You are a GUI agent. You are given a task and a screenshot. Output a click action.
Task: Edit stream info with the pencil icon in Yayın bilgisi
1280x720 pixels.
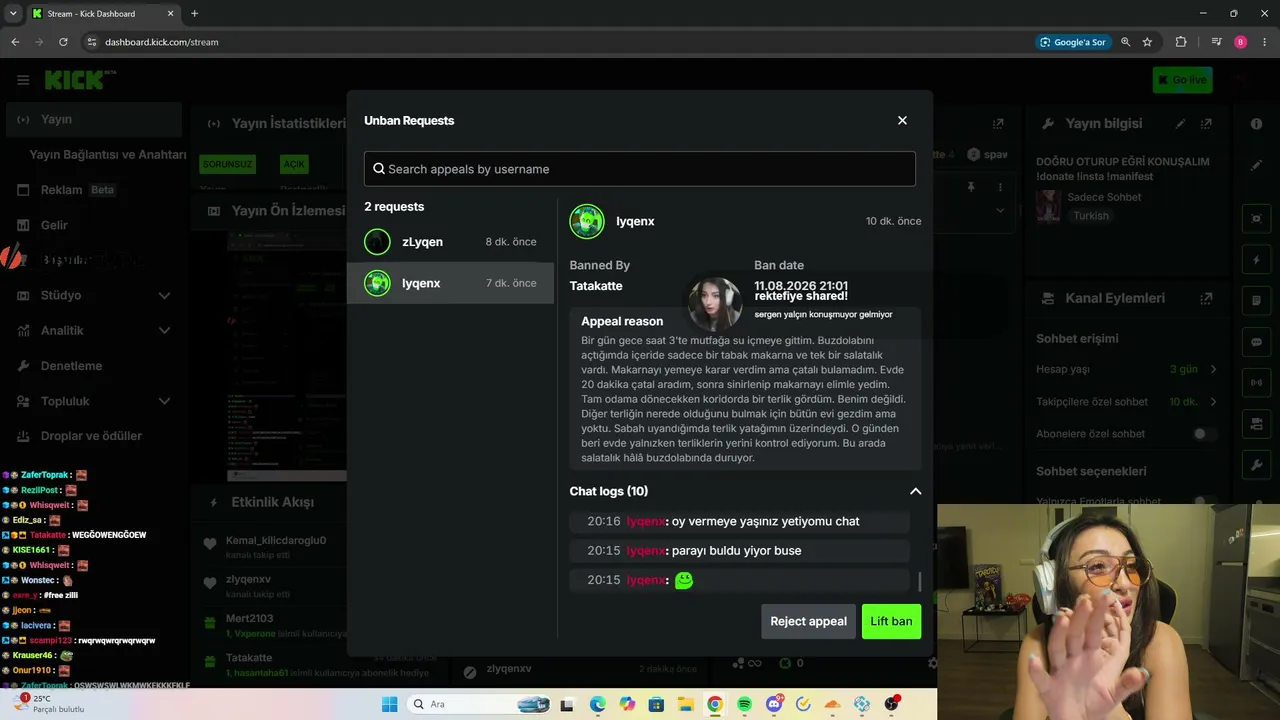pos(1181,123)
